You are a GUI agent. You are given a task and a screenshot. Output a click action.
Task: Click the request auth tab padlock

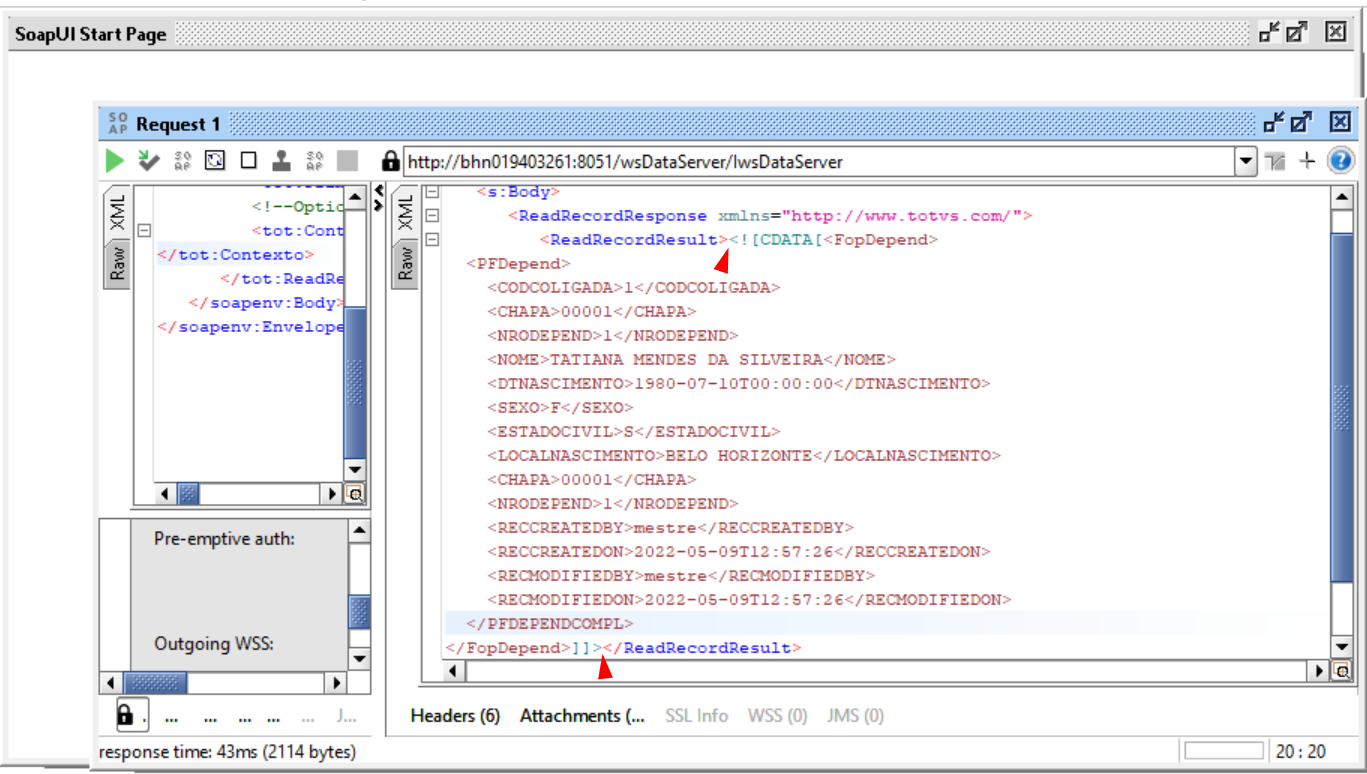point(124,715)
